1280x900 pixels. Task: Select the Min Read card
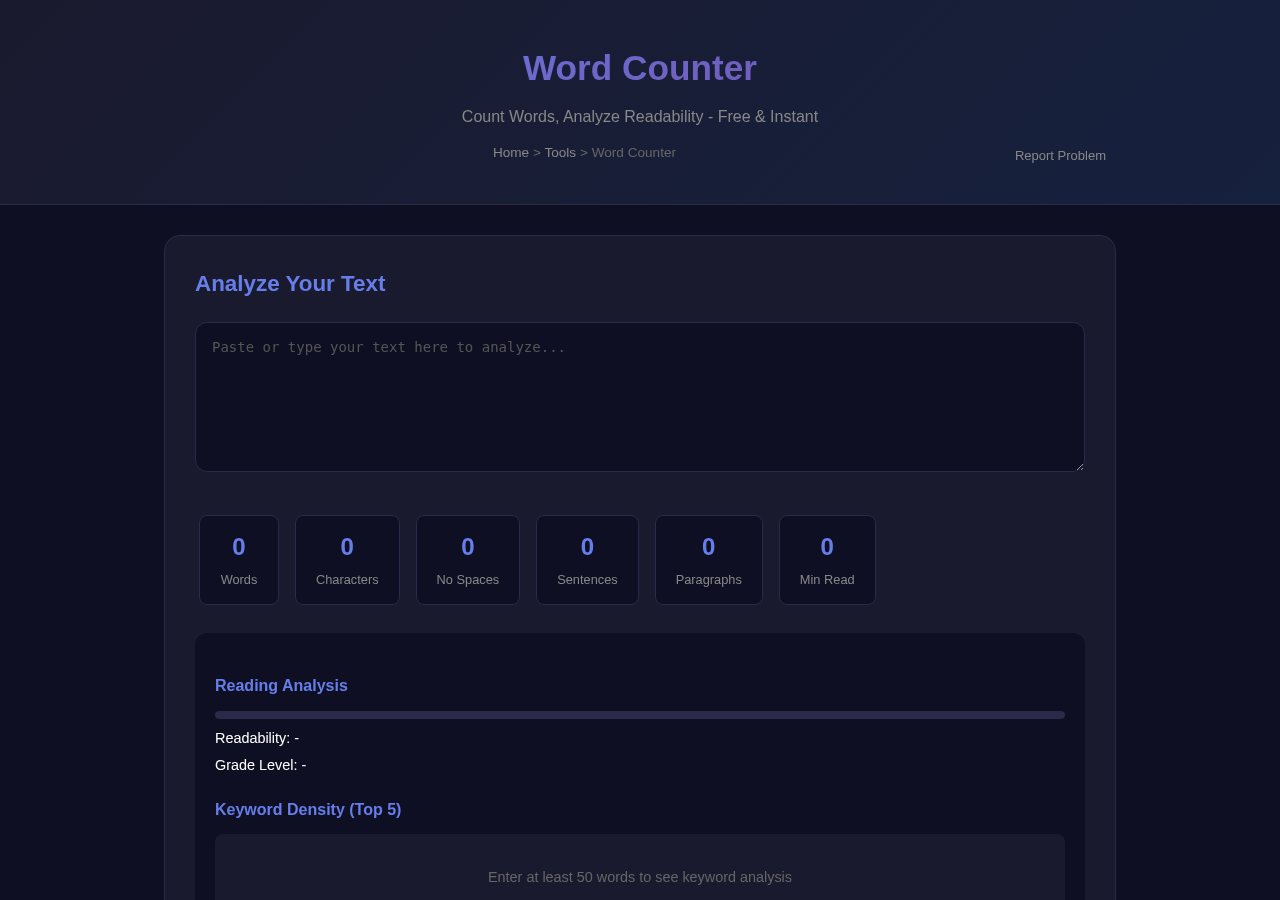(827, 560)
